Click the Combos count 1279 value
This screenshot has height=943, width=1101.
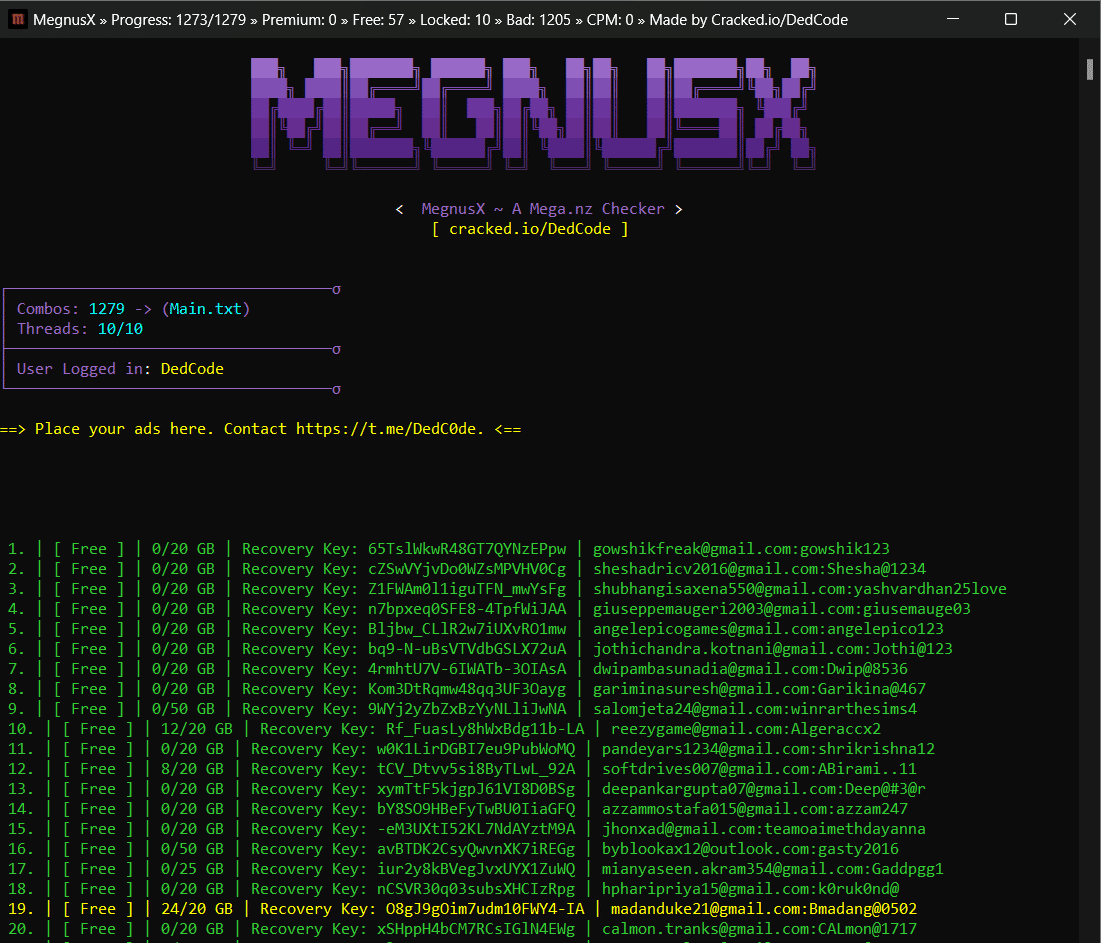(x=107, y=309)
